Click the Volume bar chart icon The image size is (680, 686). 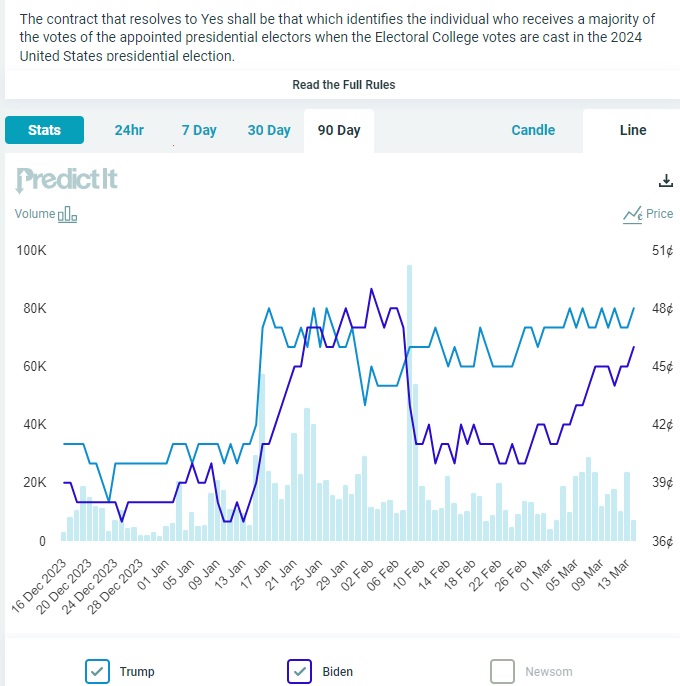click(68, 214)
